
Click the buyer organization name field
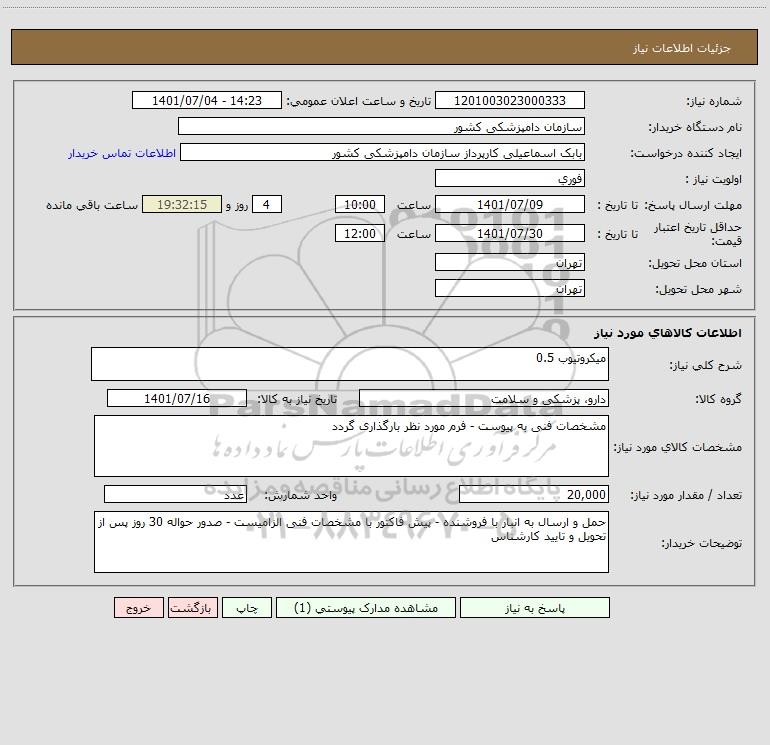click(381, 126)
